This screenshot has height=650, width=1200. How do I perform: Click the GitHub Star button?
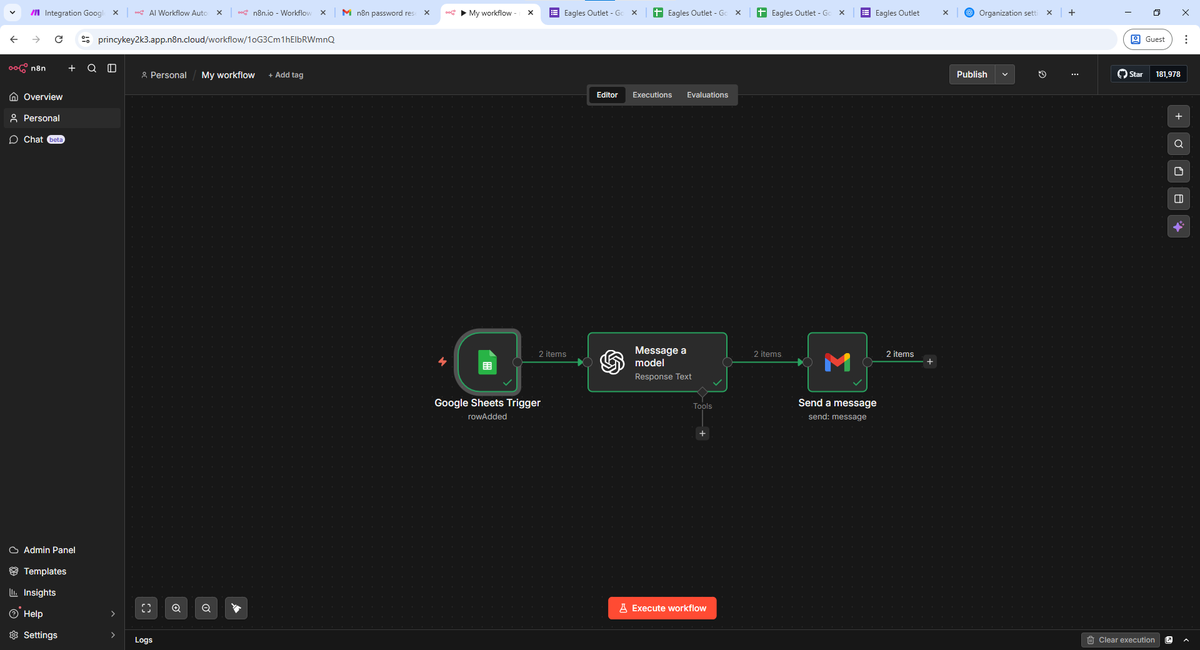tap(1130, 75)
